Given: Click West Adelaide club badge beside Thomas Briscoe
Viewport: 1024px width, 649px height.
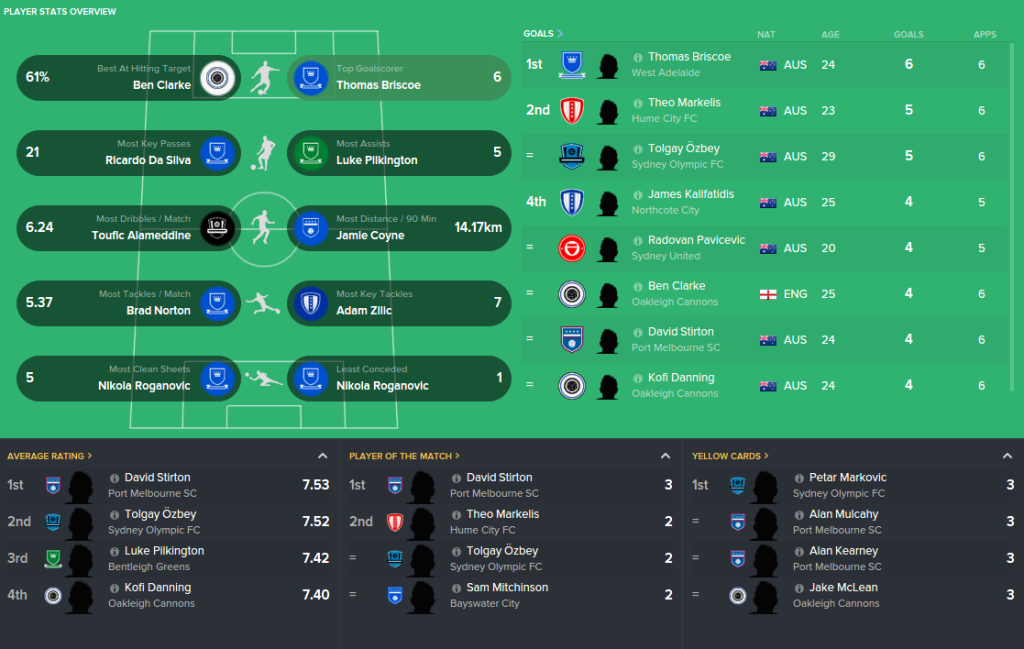Looking at the screenshot, I should coord(571,65).
